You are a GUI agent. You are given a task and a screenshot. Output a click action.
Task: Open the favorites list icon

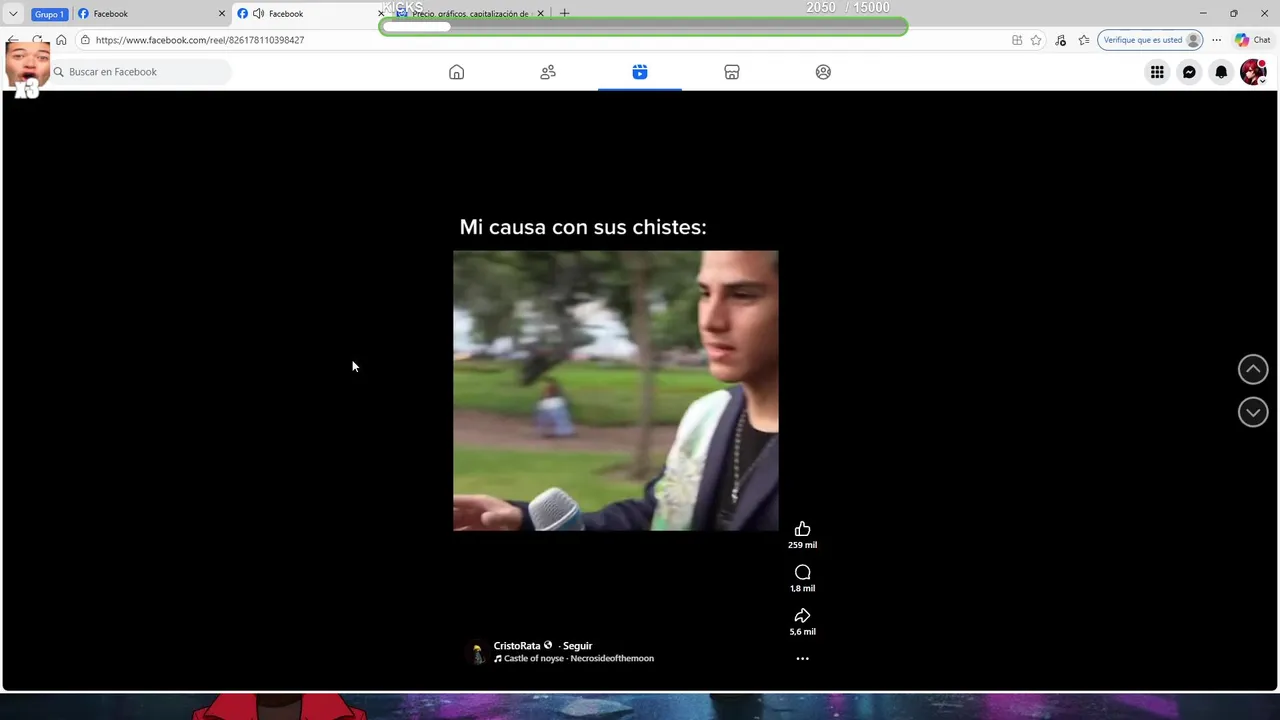[1084, 40]
